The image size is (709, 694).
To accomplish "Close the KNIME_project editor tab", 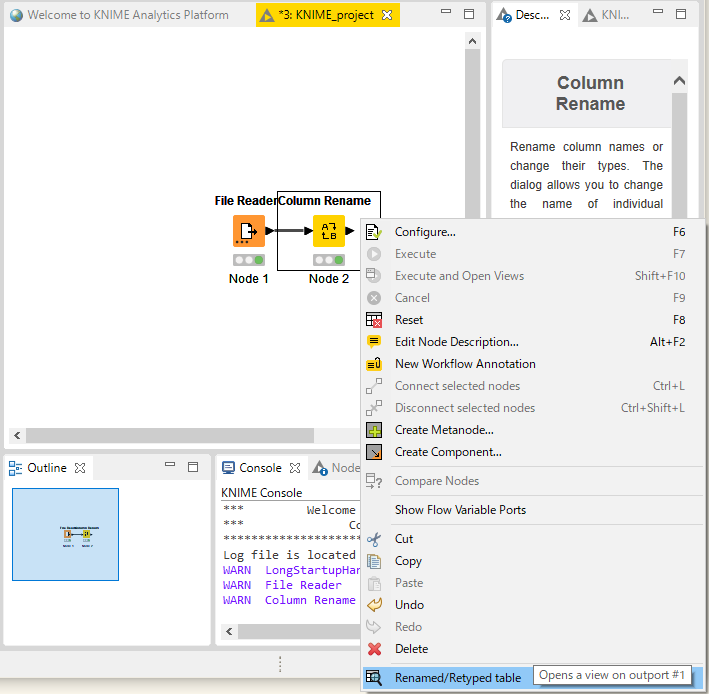I will click(387, 15).
